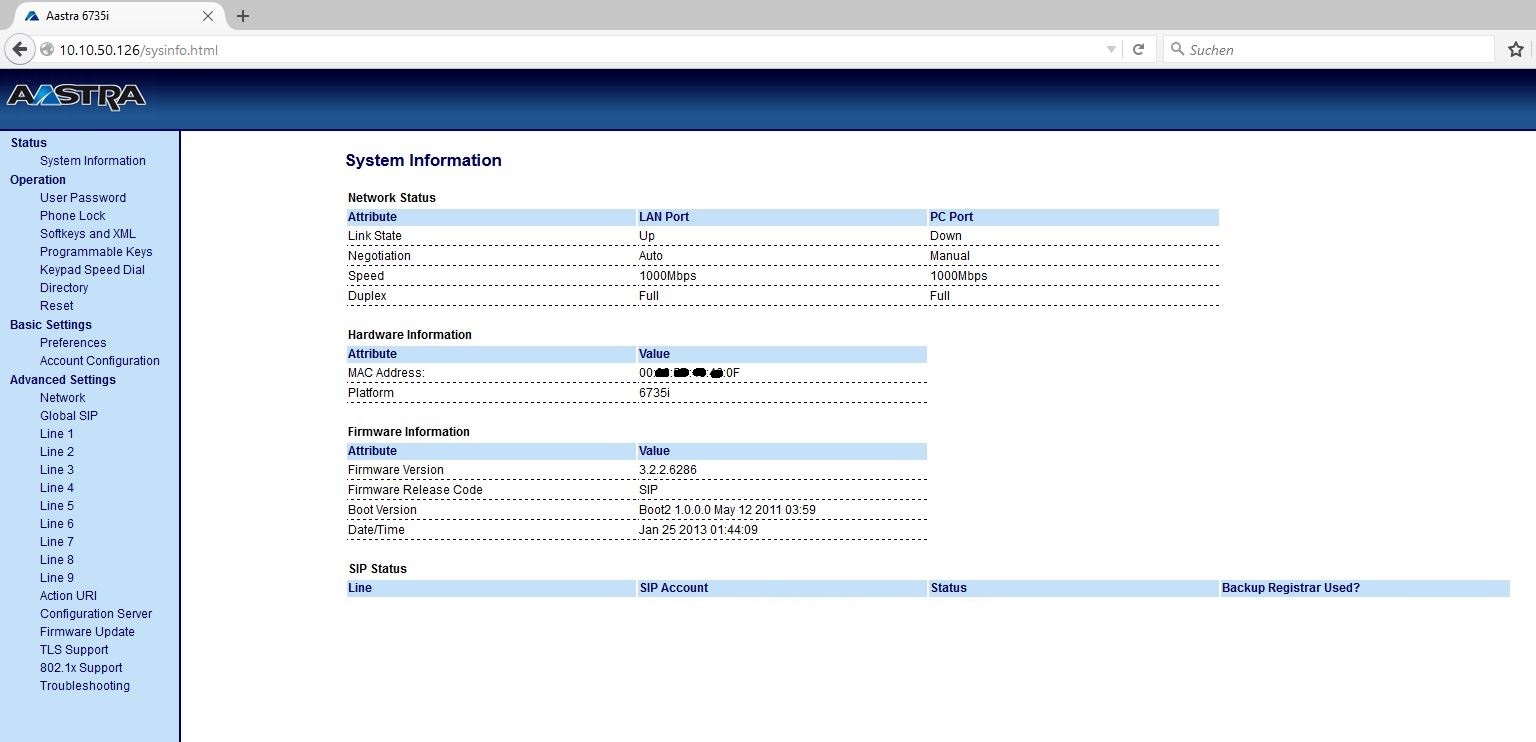
Task: Open the Firmware Update page
Action: pyautogui.click(x=87, y=632)
